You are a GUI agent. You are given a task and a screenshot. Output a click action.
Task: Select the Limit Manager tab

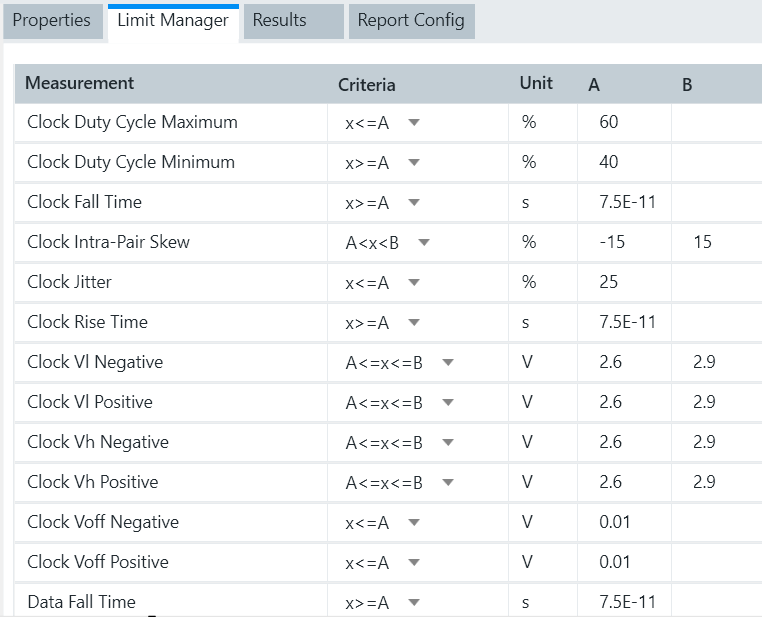pos(173,21)
